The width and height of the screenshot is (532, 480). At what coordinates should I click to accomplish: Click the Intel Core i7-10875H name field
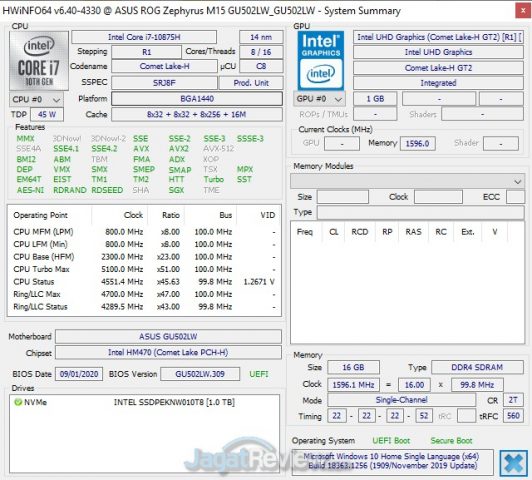(144, 37)
